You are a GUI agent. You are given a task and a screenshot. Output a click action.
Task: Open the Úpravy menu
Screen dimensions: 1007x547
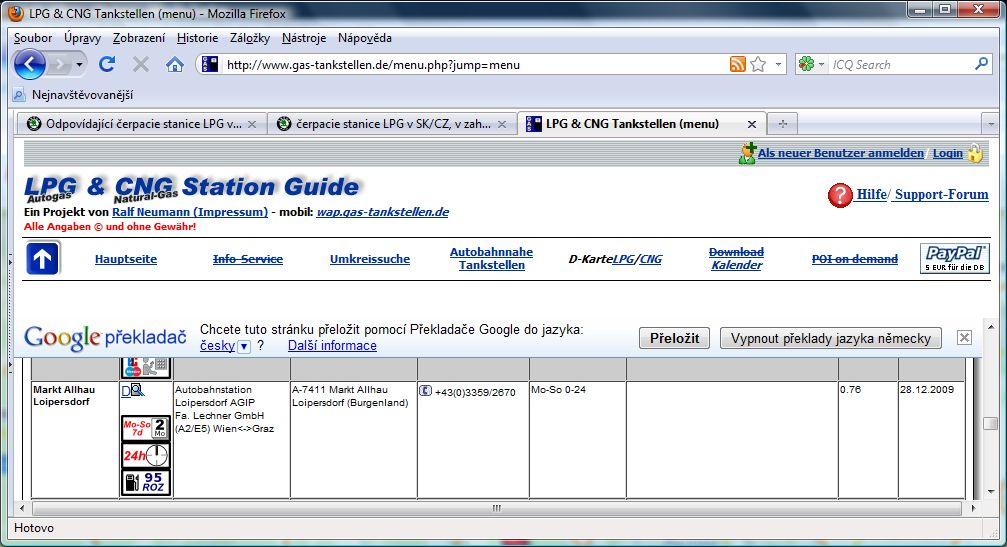(x=82, y=38)
